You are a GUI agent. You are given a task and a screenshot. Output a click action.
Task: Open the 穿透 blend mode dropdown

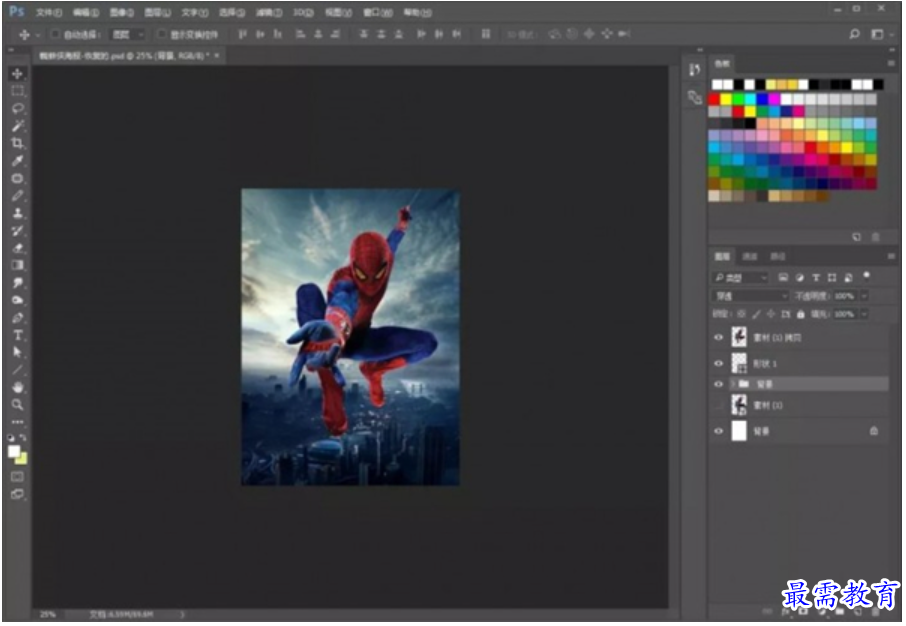(750, 297)
